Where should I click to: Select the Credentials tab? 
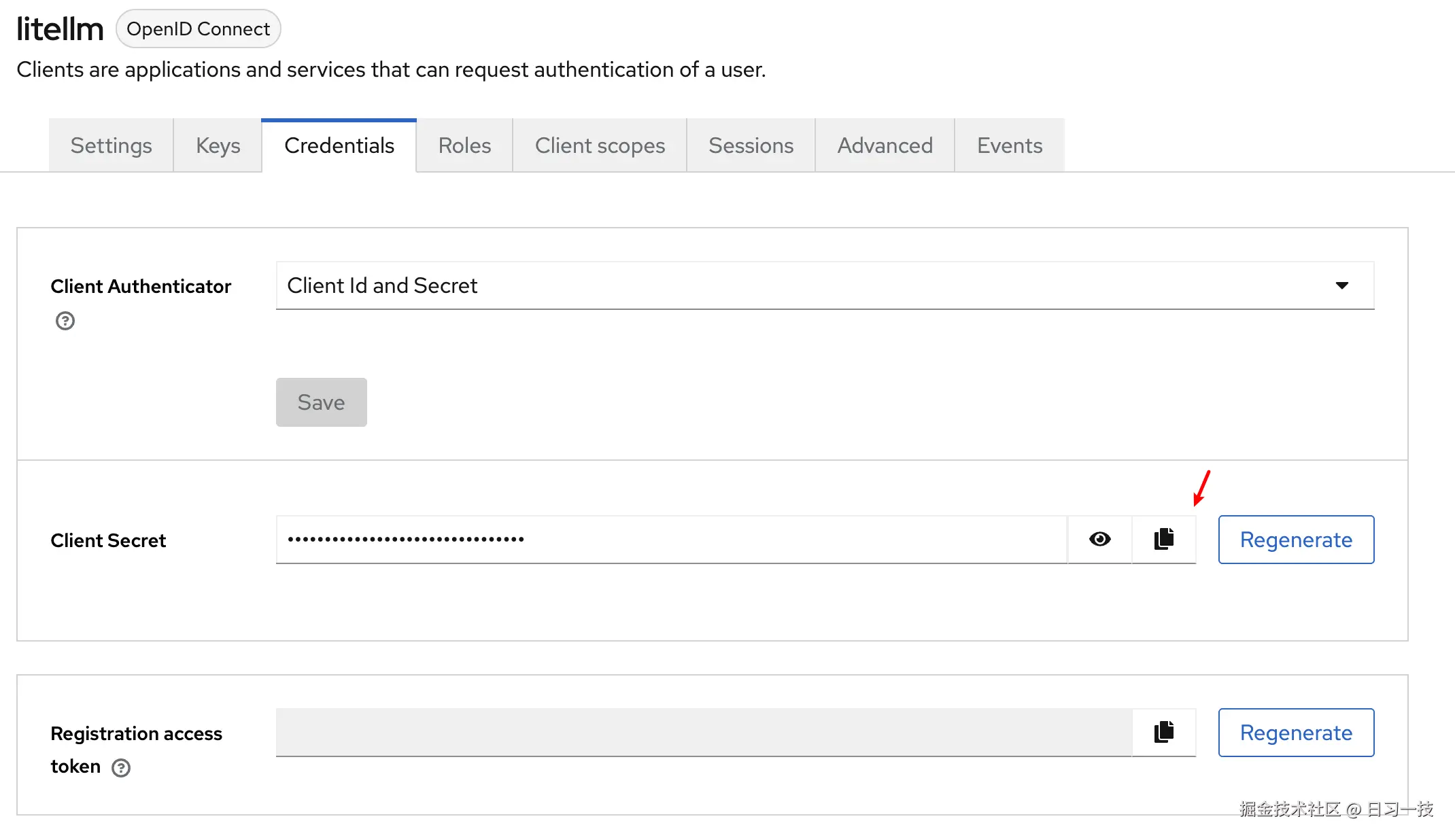tap(339, 145)
